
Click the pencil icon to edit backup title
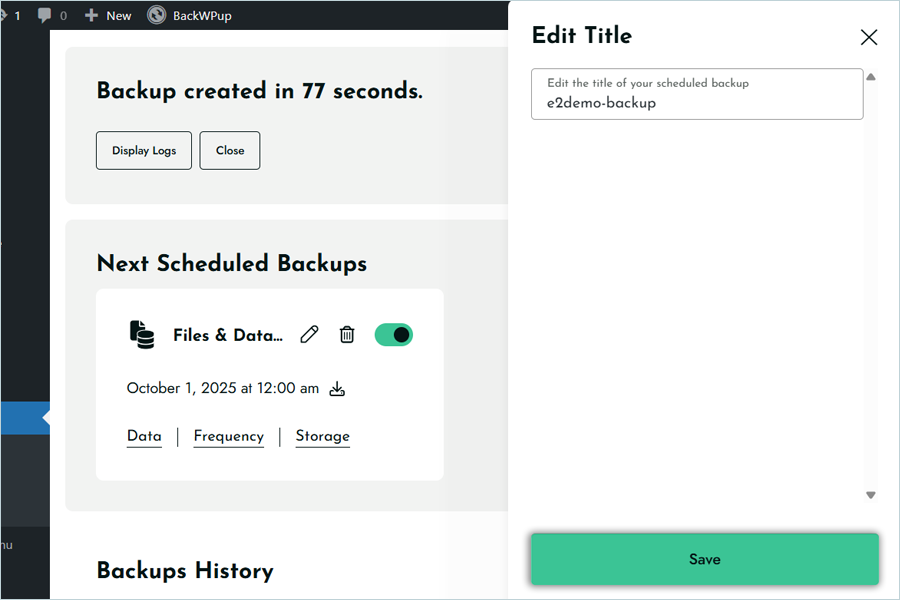click(x=309, y=335)
